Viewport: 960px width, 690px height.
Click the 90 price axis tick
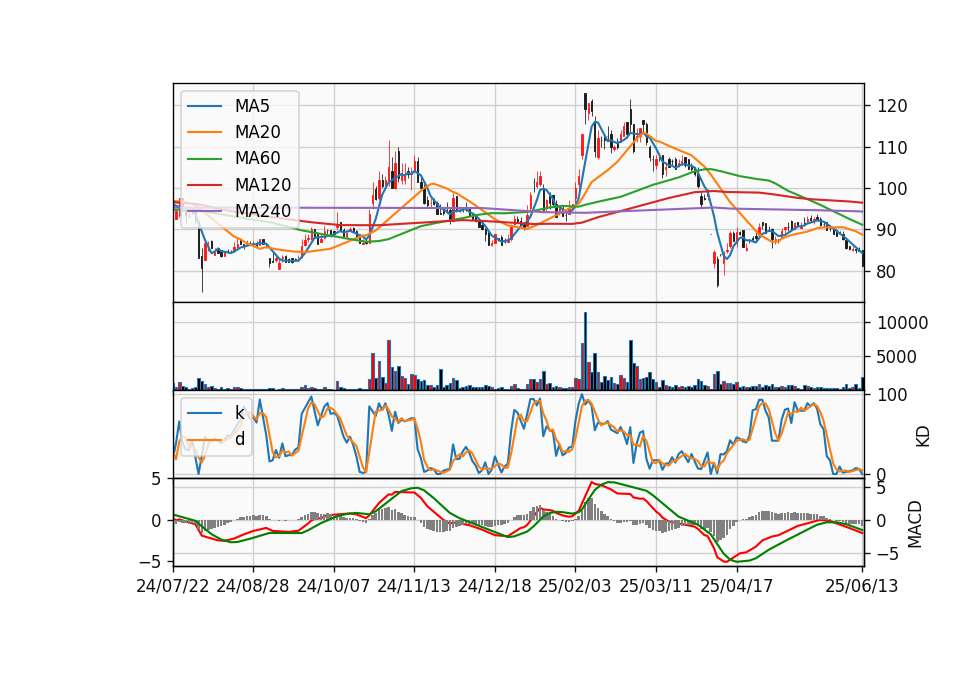click(x=887, y=231)
